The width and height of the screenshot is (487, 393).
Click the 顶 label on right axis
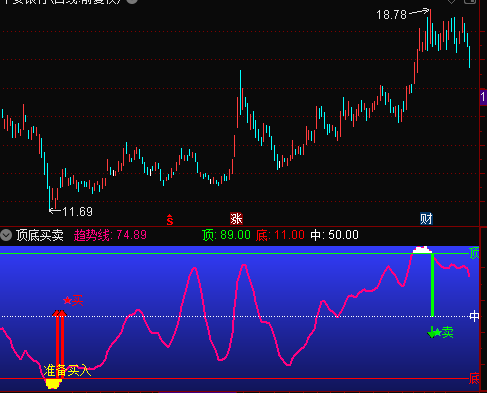pos(474,253)
